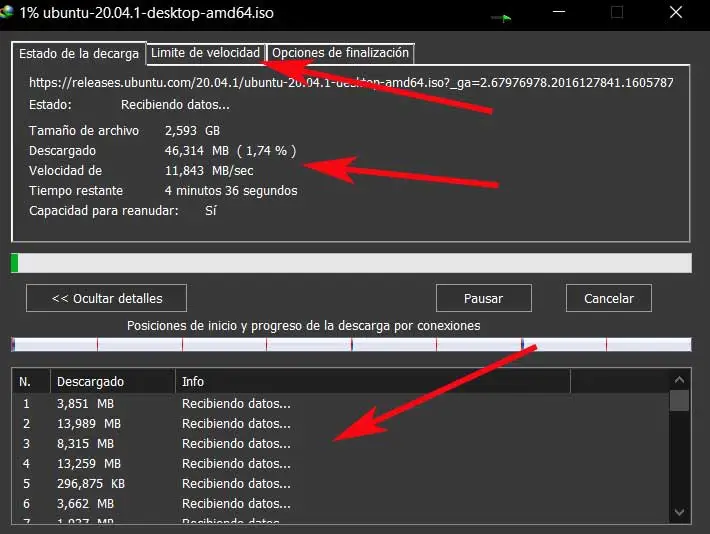Click the N. column header
The width and height of the screenshot is (710, 534).
click(x=31, y=381)
